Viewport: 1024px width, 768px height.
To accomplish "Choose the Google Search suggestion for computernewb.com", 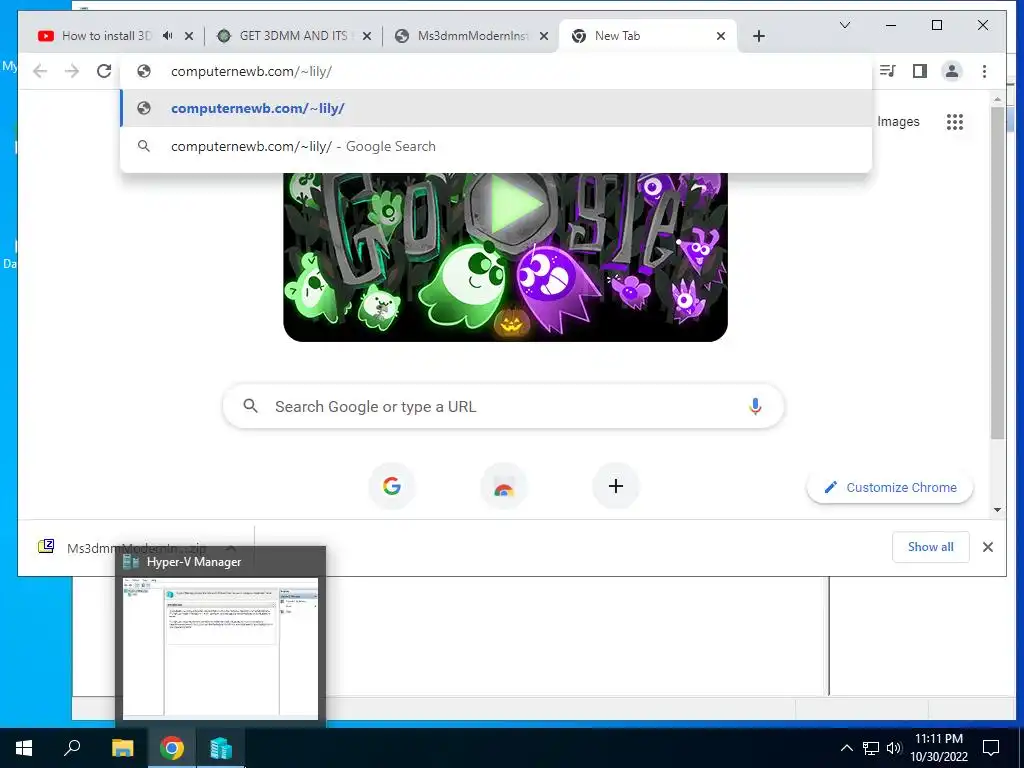I will click(x=496, y=146).
